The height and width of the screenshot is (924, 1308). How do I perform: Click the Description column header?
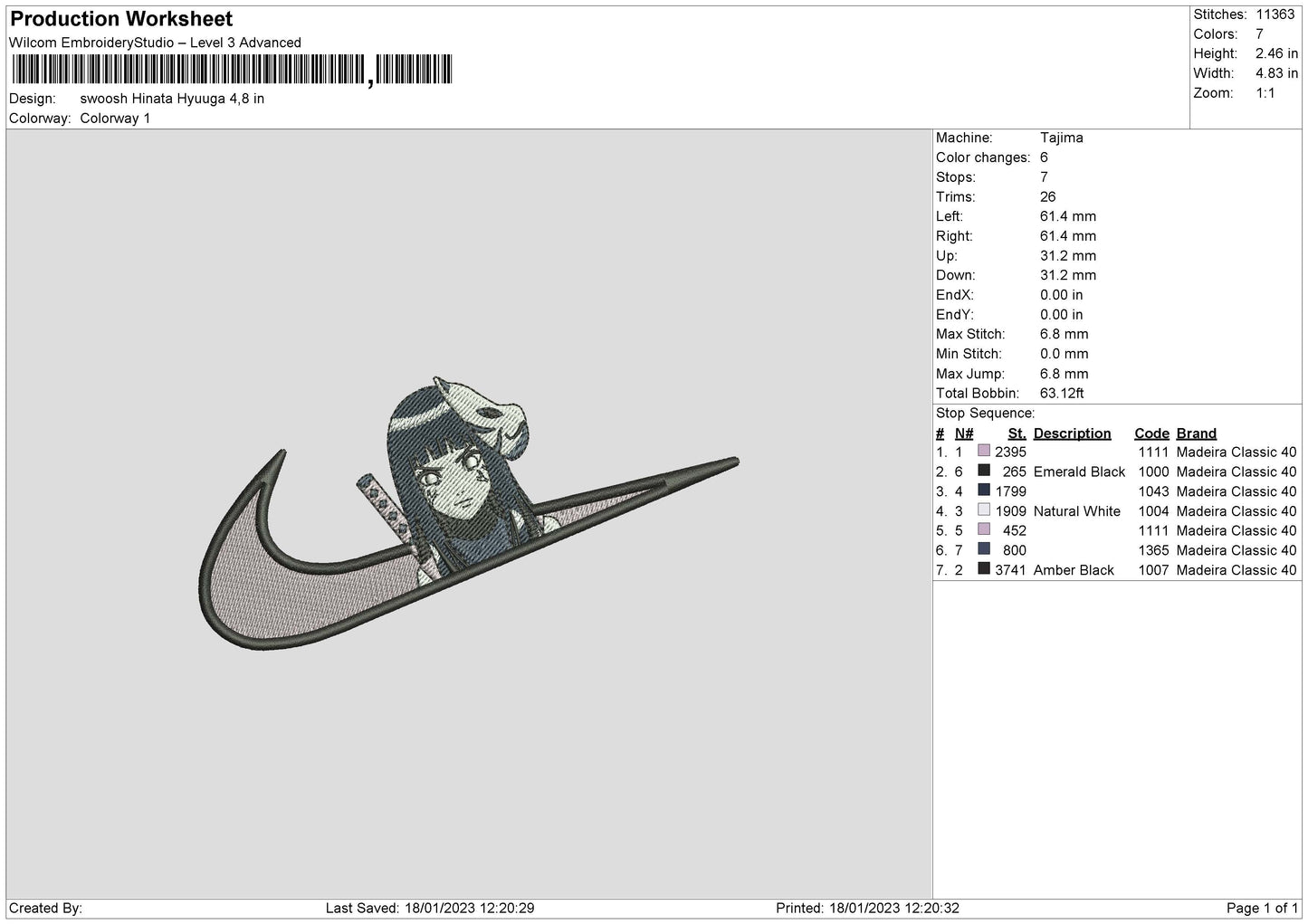(1072, 433)
